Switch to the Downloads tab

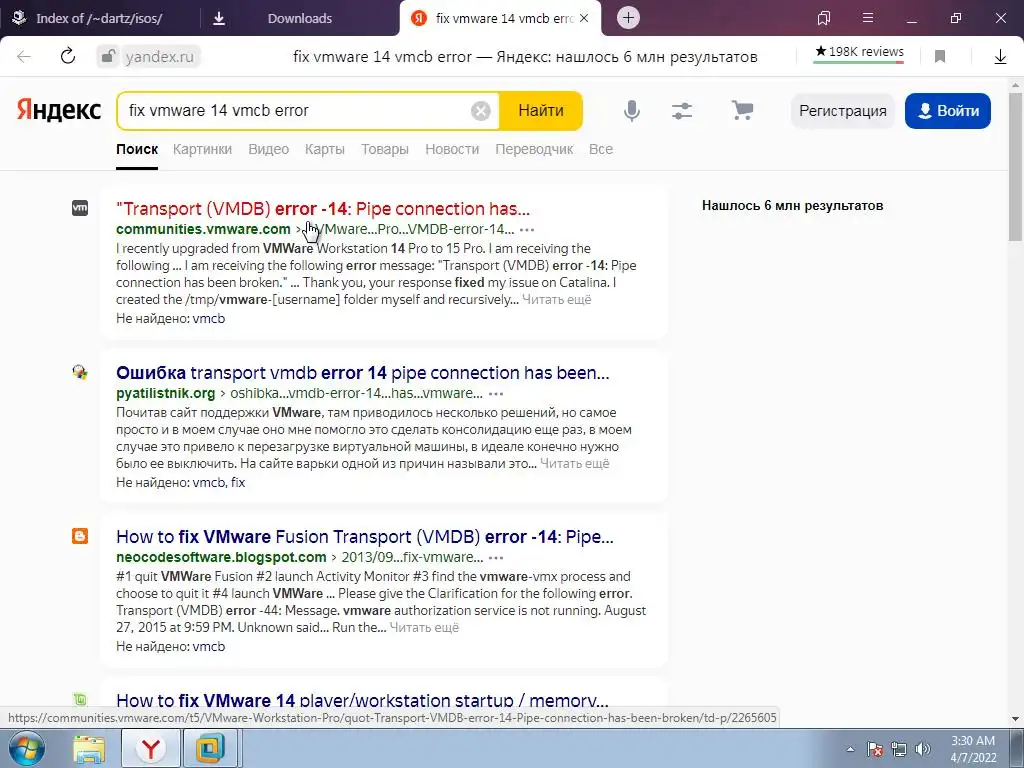pos(299,18)
